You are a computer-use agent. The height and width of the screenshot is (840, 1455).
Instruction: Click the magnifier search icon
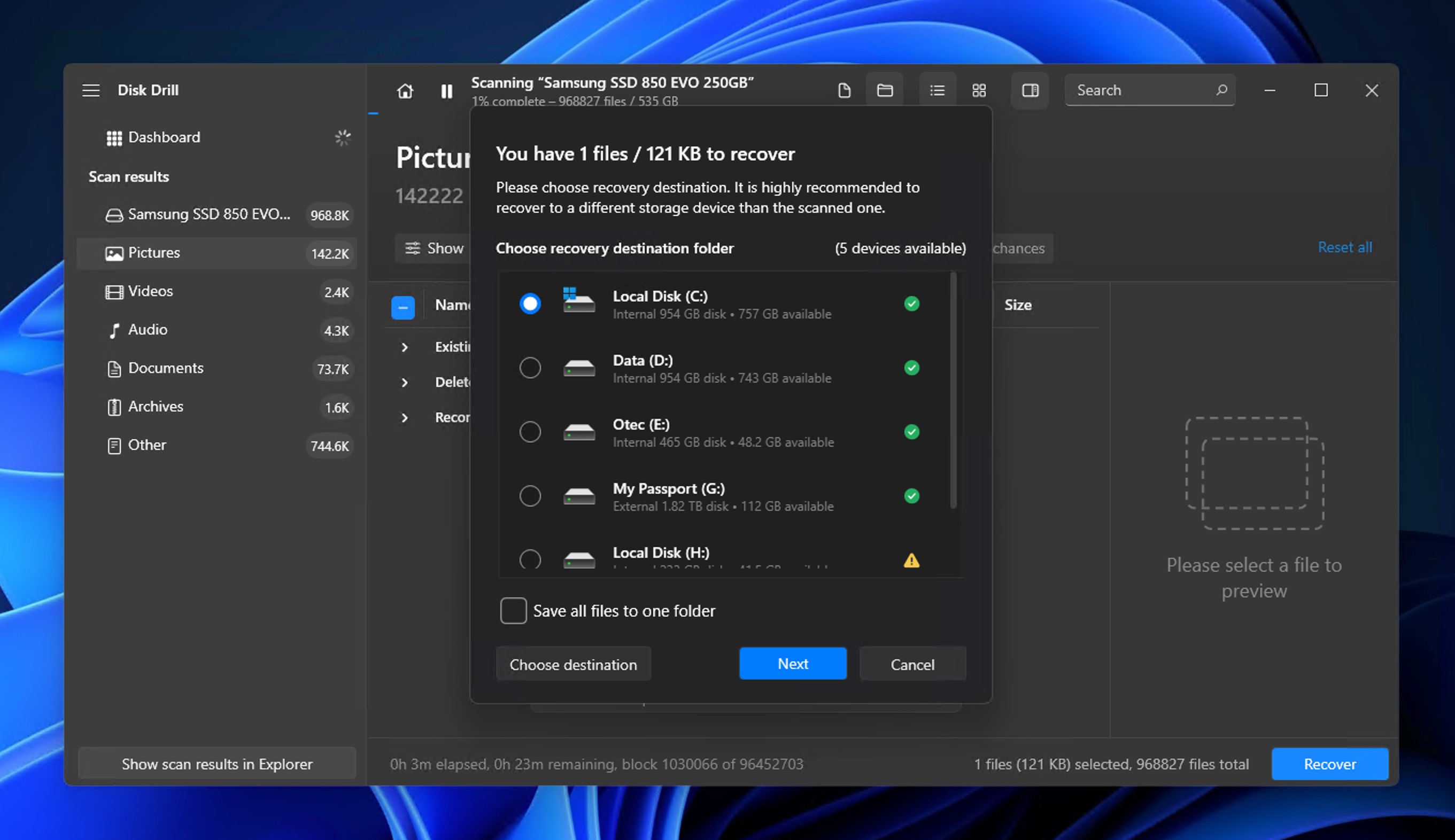click(x=1221, y=90)
